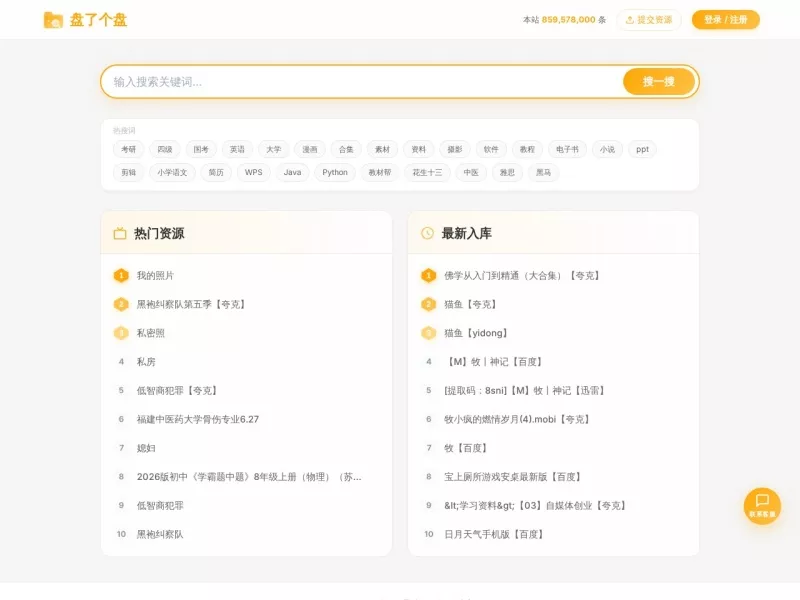Image resolution: width=800 pixels, height=600 pixels.
Task: Open 【03】自媒体创业【夸克】 entry
Action: click(536, 506)
